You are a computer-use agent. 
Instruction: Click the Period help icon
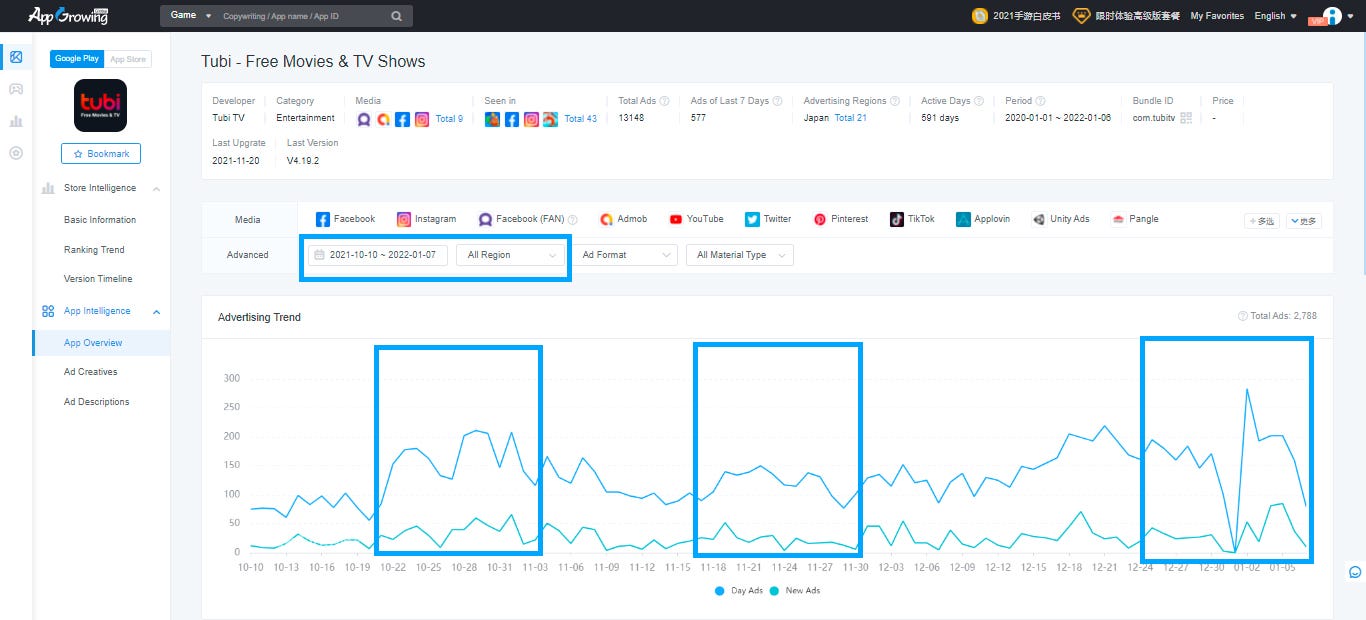[1041, 101]
